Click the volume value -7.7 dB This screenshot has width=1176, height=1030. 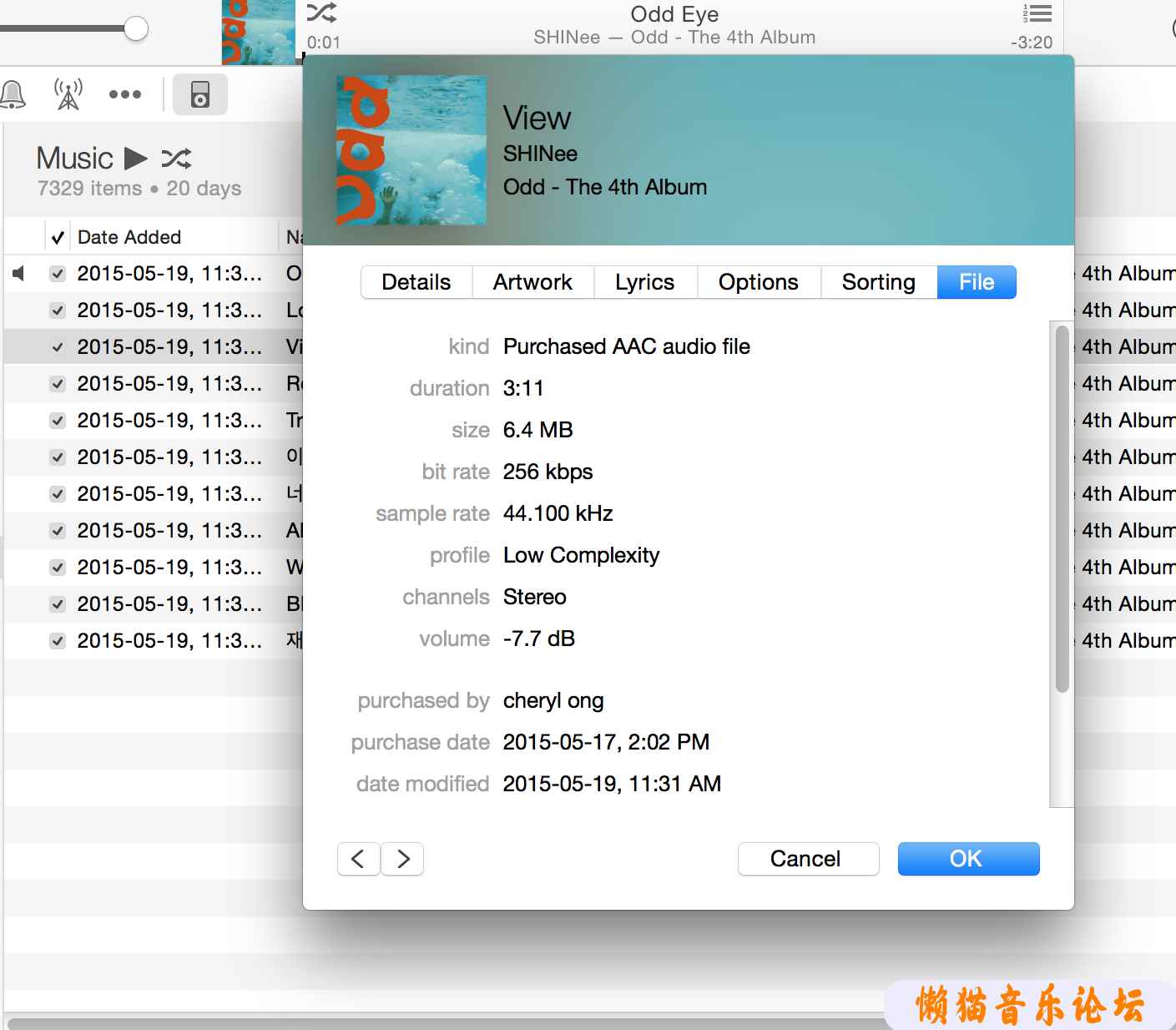pyautogui.click(x=539, y=639)
